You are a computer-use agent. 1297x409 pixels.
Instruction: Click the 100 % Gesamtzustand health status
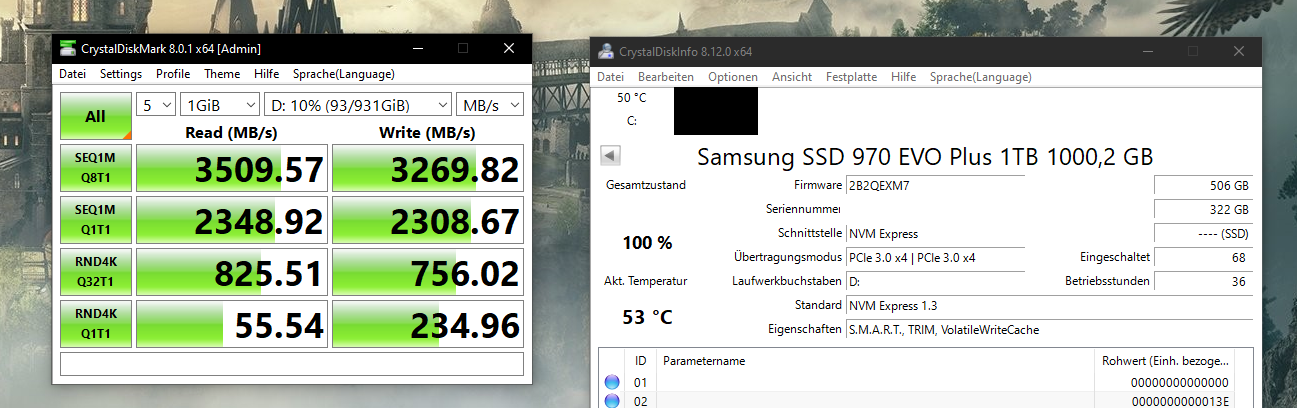tap(648, 242)
